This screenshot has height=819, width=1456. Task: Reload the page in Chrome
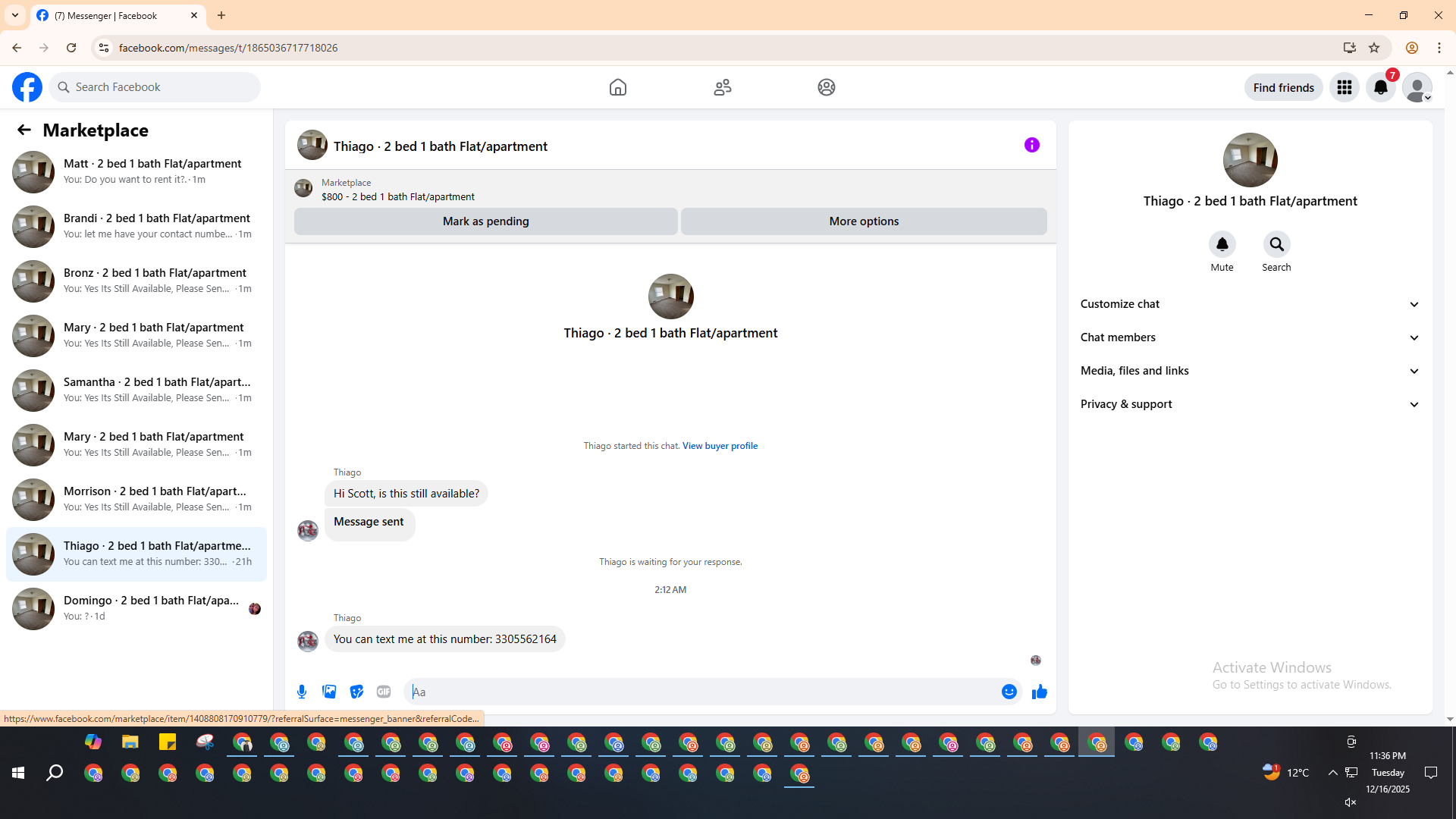[x=71, y=48]
